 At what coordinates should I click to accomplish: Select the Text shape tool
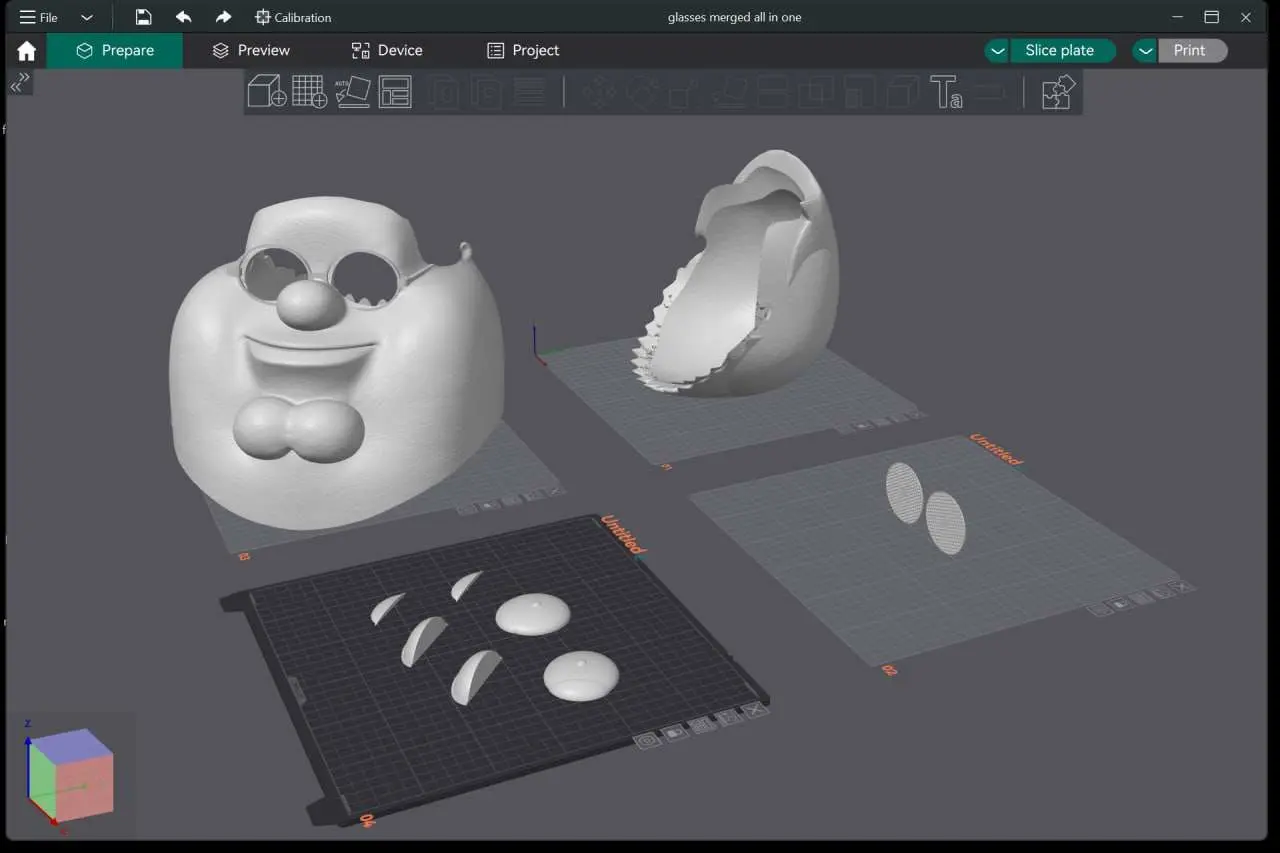pos(946,92)
